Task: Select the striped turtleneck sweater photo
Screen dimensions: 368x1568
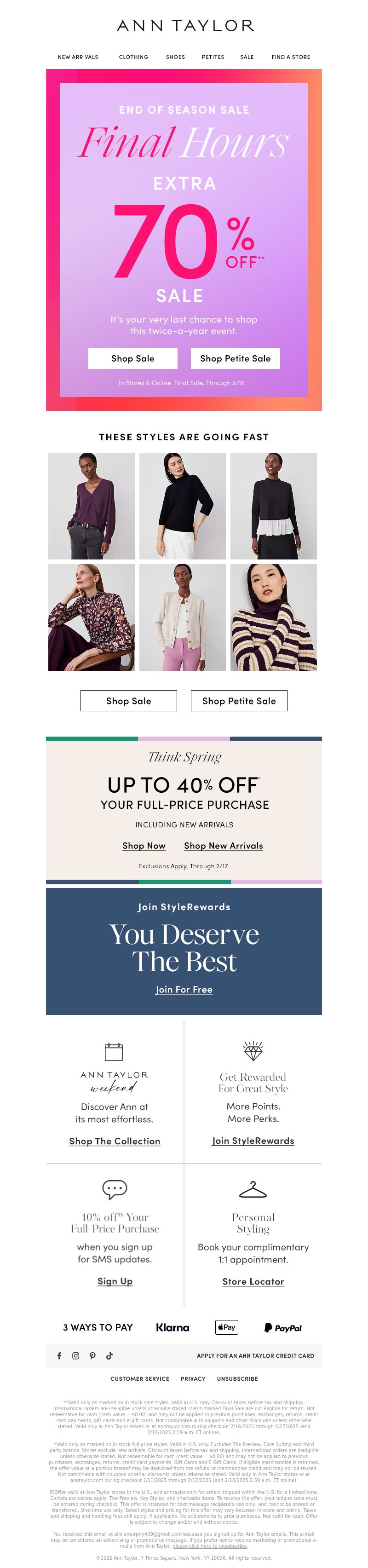Action: 274,617
